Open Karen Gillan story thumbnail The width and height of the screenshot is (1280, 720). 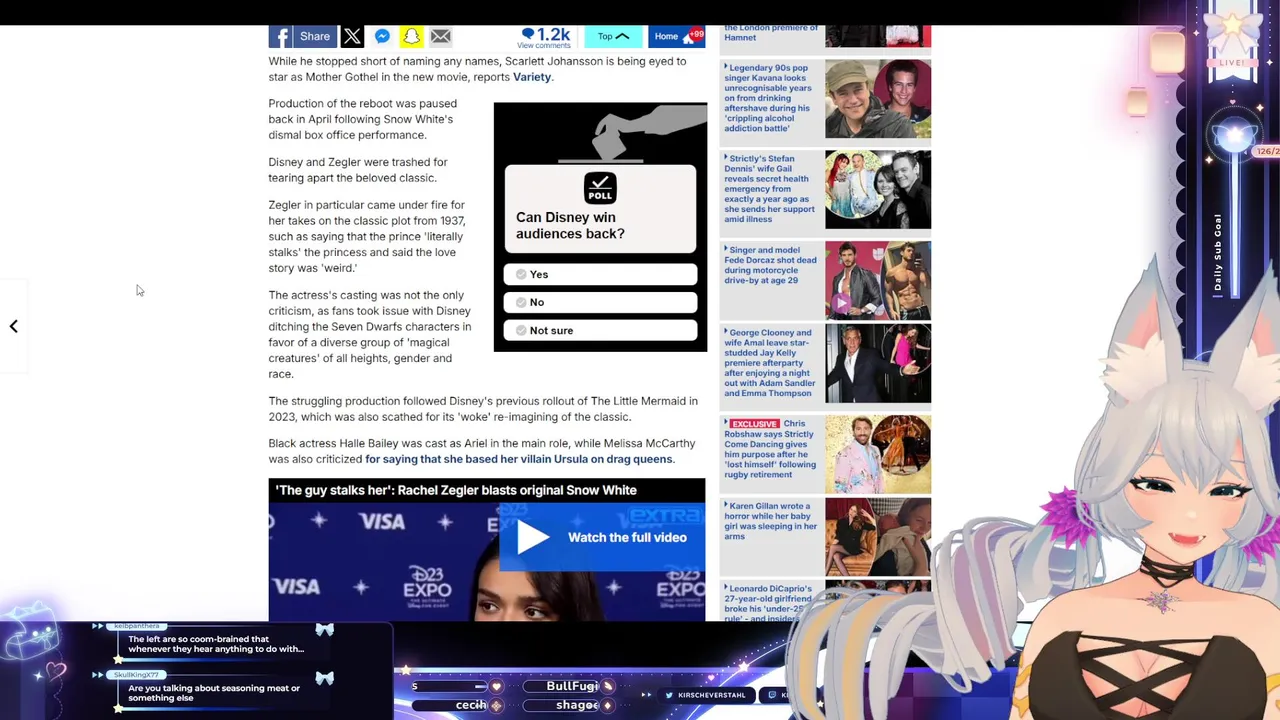[x=878, y=537]
